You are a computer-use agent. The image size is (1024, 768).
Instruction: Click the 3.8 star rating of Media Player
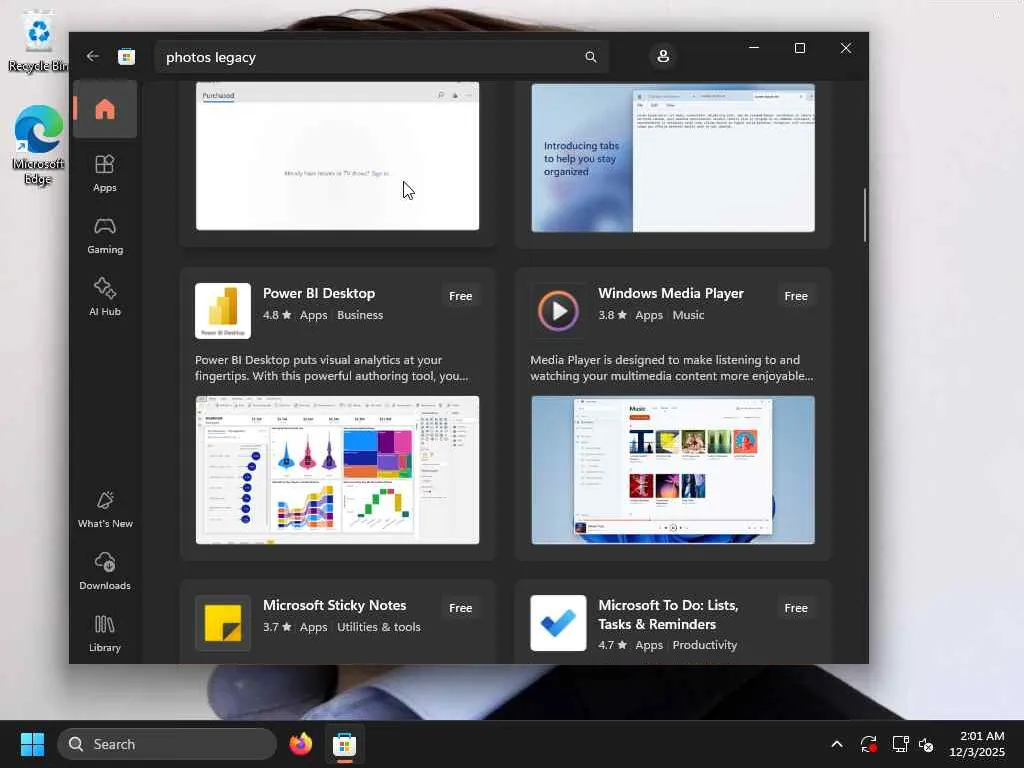(613, 315)
